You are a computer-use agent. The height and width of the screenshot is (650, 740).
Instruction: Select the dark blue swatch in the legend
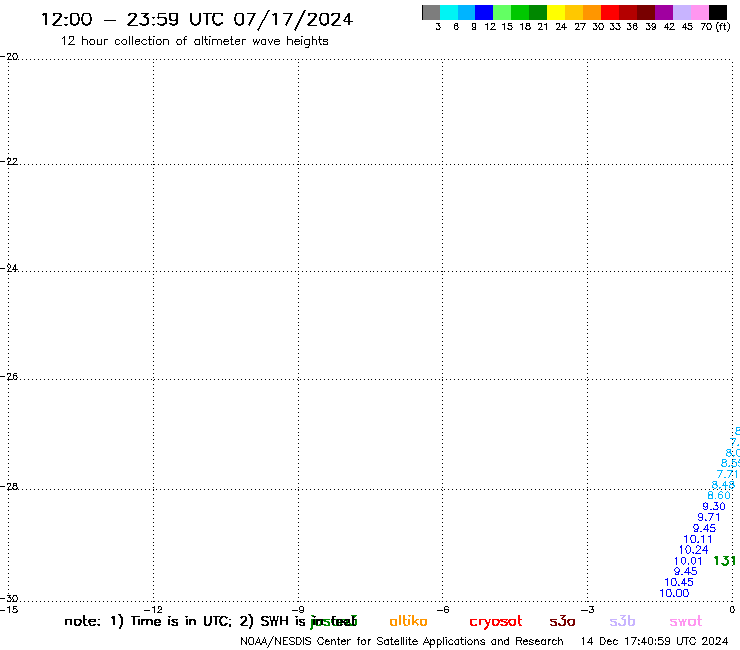tap(484, 12)
